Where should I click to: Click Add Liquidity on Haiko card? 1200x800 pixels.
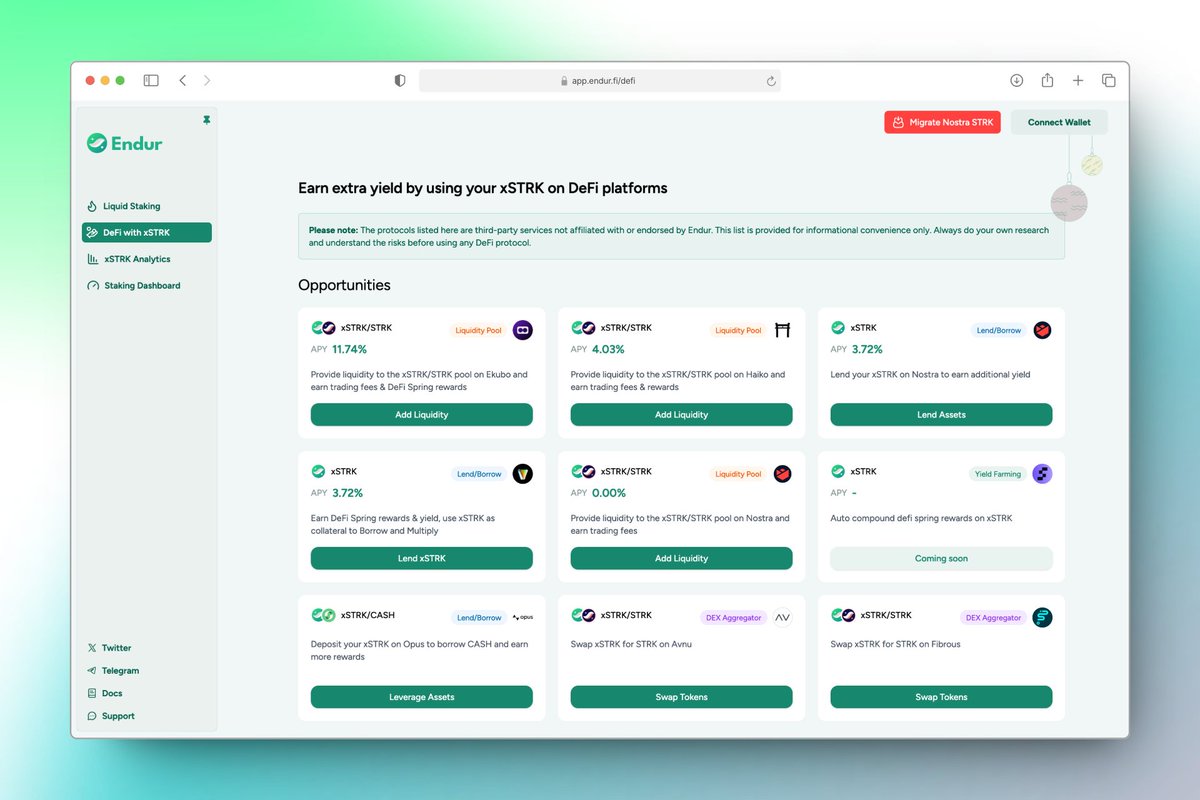tap(681, 415)
